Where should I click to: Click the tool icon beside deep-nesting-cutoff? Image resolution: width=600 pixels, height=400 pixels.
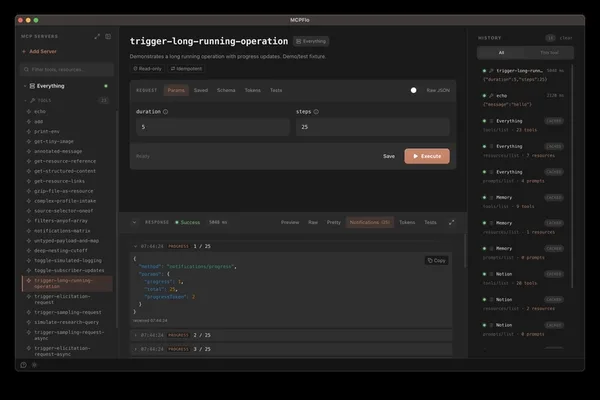pyautogui.click(x=29, y=250)
